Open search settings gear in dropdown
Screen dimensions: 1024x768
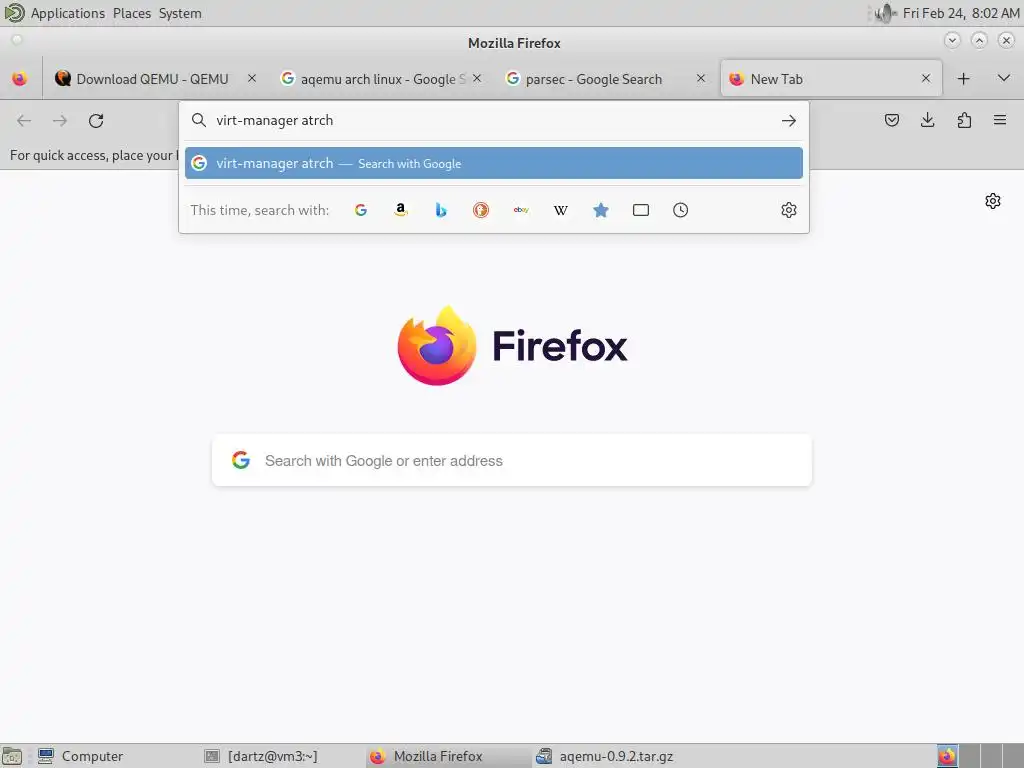789,210
